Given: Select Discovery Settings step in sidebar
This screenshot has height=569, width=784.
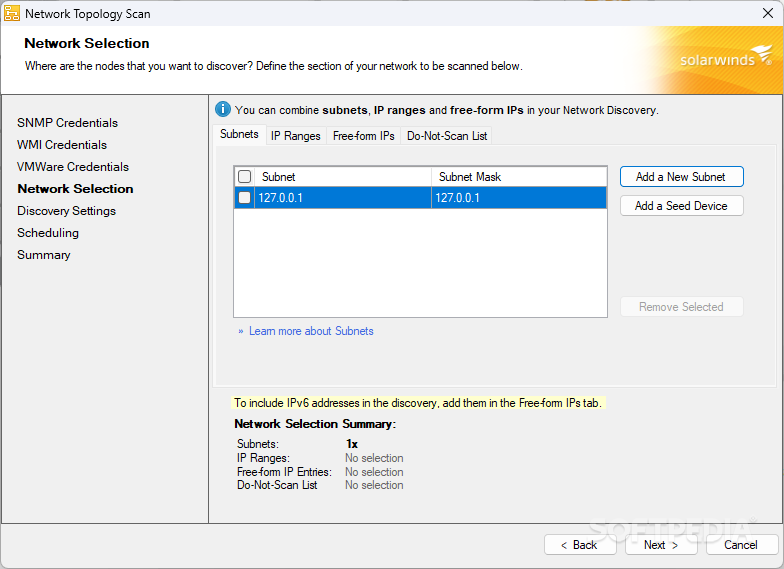Looking at the screenshot, I should (x=66, y=210).
